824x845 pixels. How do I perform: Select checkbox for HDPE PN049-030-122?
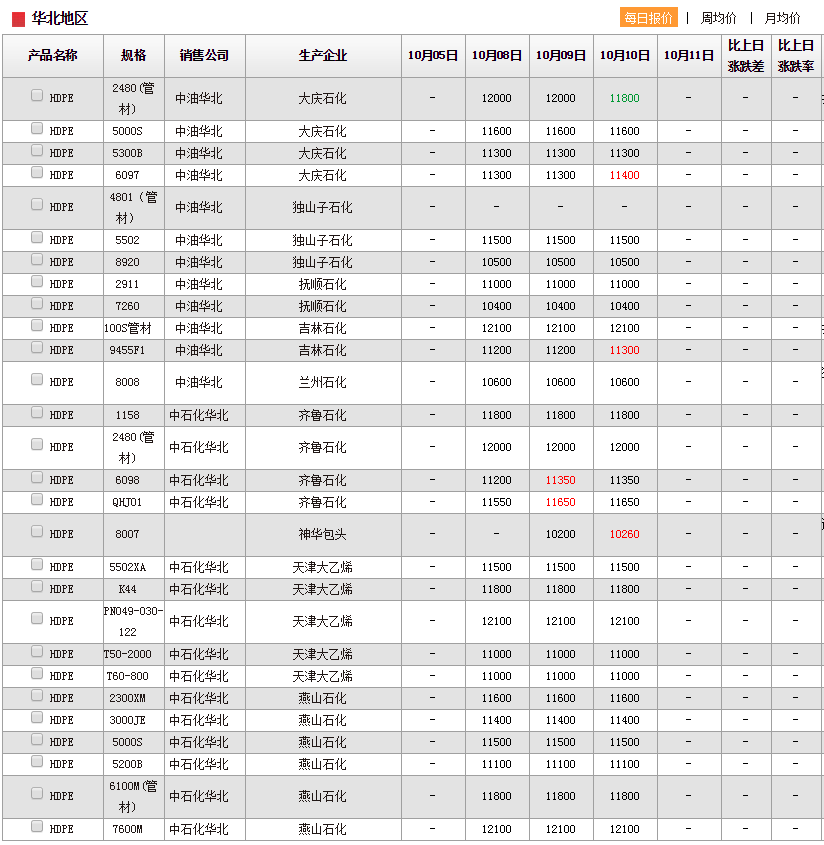pos(37,618)
